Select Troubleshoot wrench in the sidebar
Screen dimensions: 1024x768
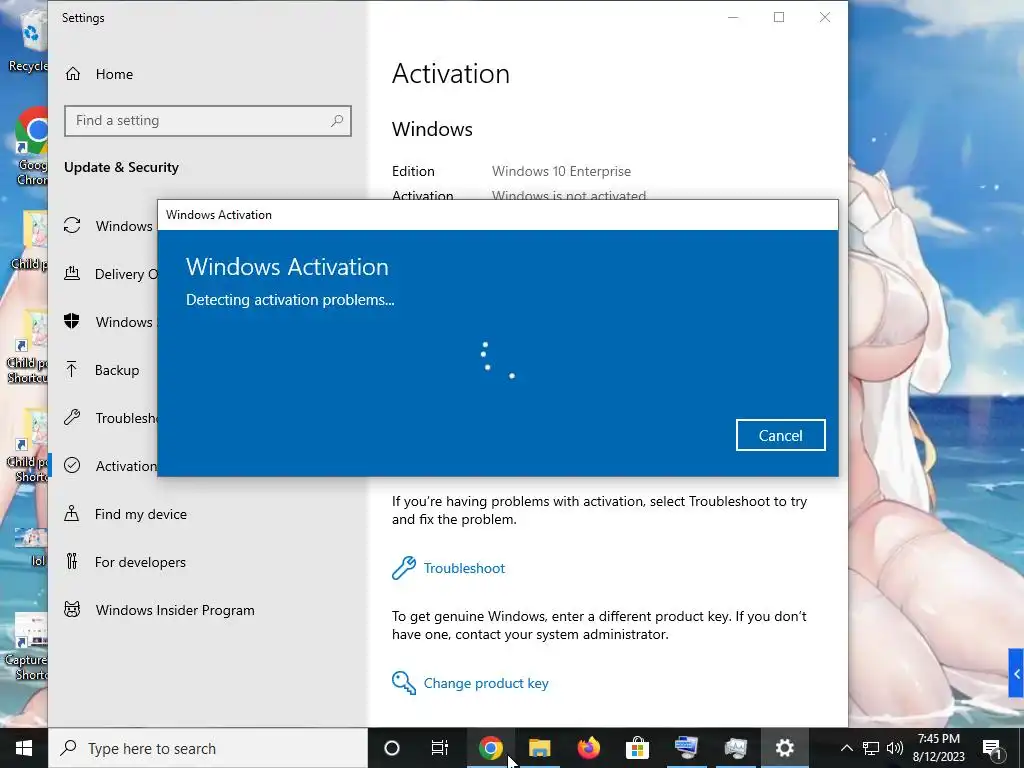[x=72, y=417]
